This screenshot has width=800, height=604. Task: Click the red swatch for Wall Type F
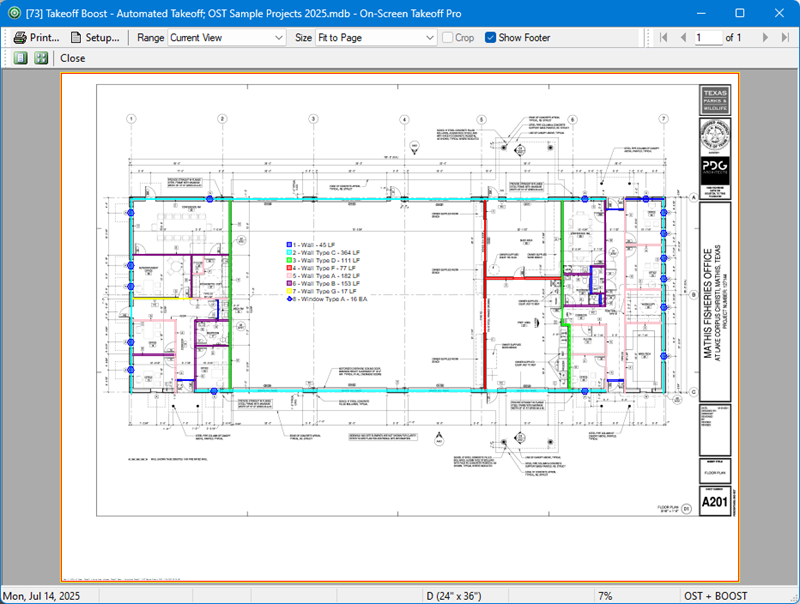point(289,268)
